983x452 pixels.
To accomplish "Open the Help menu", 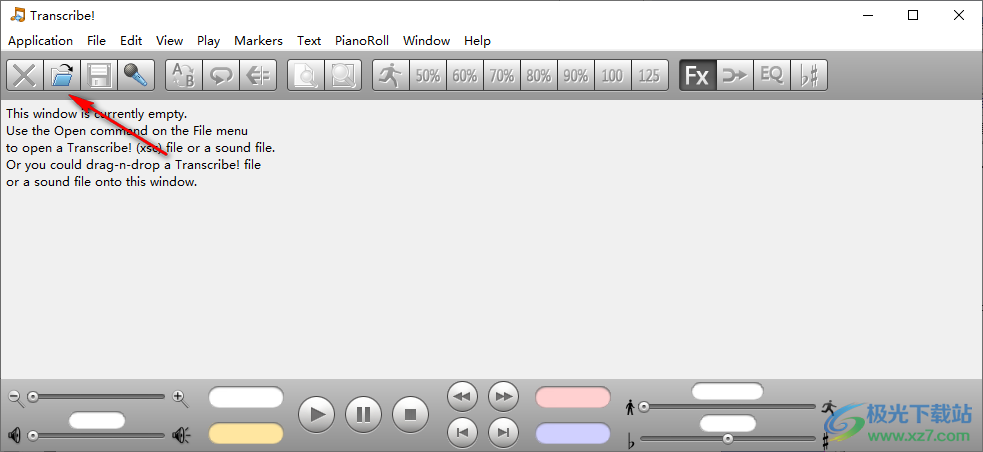I will click(477, 41).
